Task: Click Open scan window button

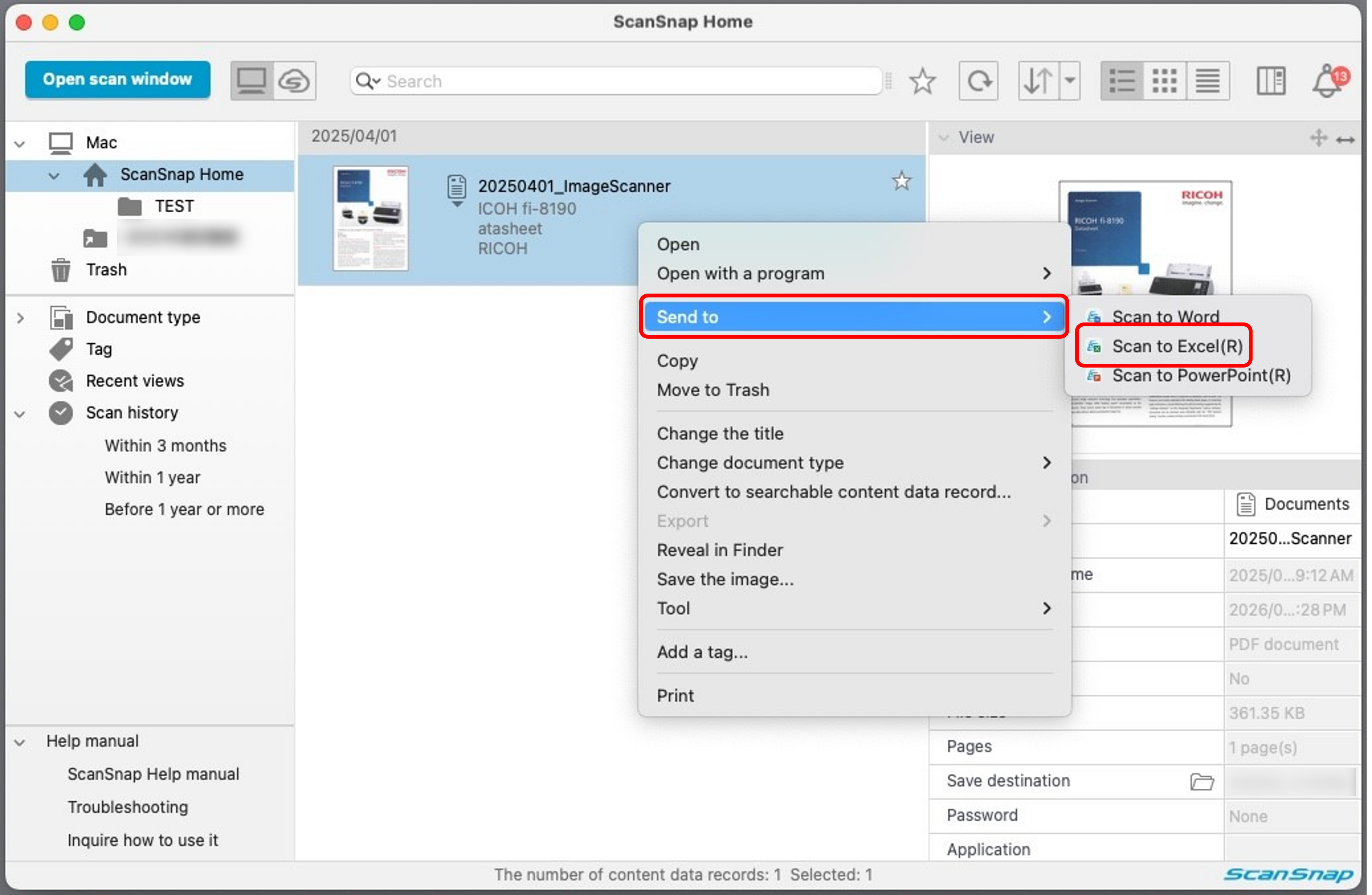Action: 117,79
